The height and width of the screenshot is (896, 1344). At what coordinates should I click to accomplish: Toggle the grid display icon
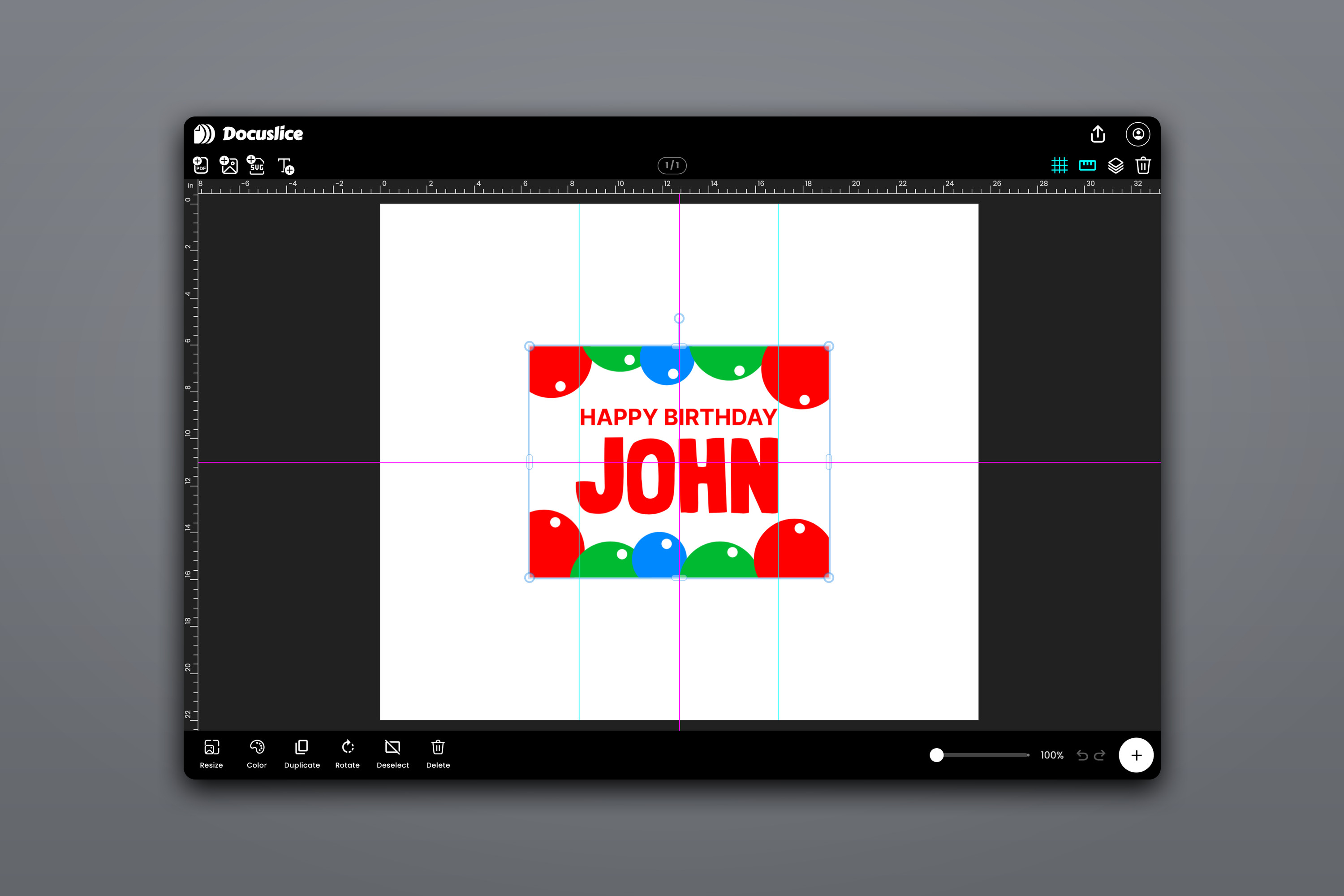[1060, 166]
